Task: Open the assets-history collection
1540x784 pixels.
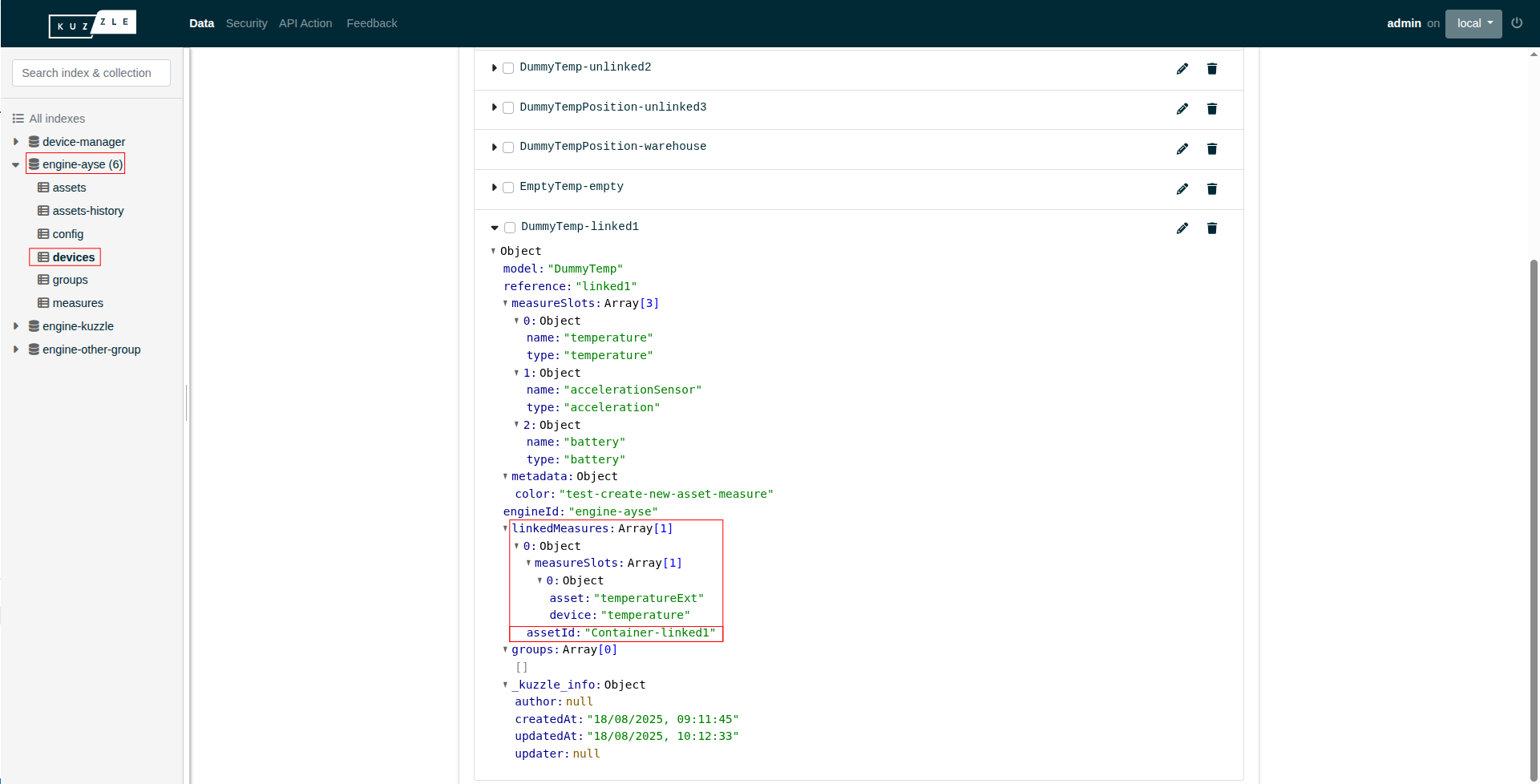Action: [87, 211]
